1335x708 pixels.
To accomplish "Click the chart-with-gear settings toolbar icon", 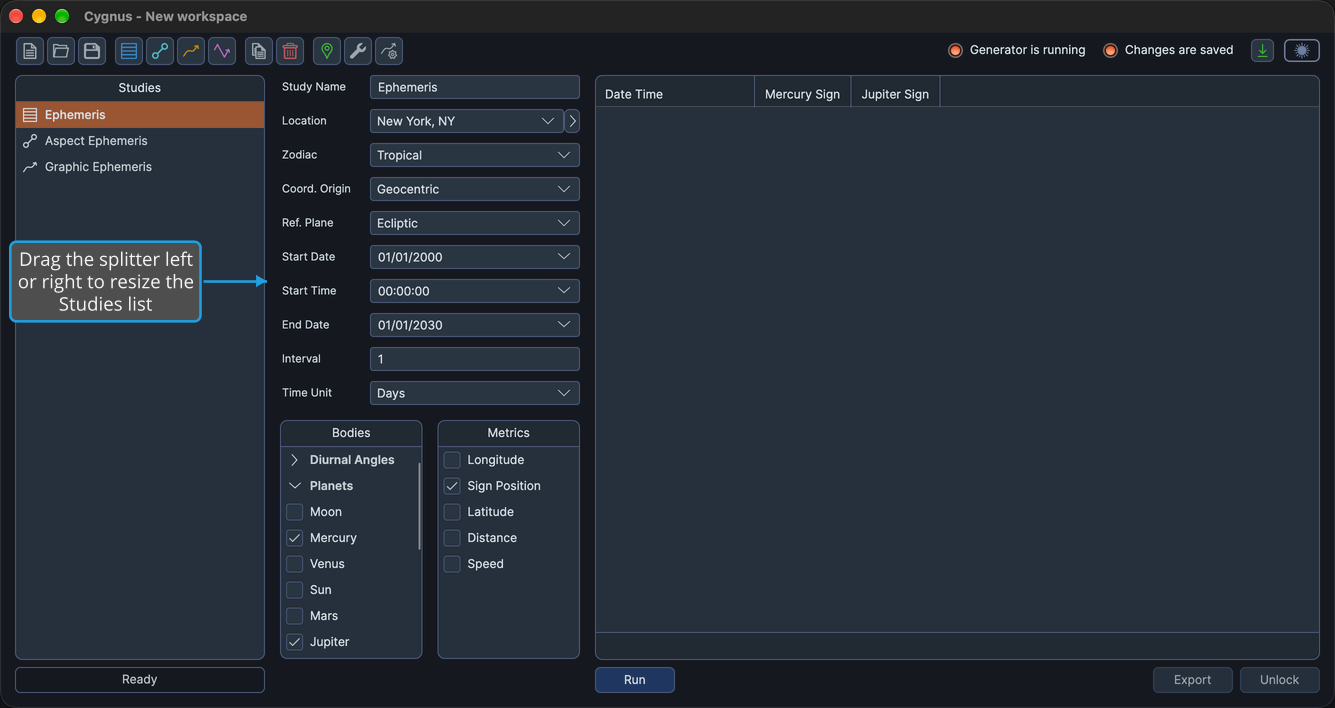I will [x=389, y=51].
